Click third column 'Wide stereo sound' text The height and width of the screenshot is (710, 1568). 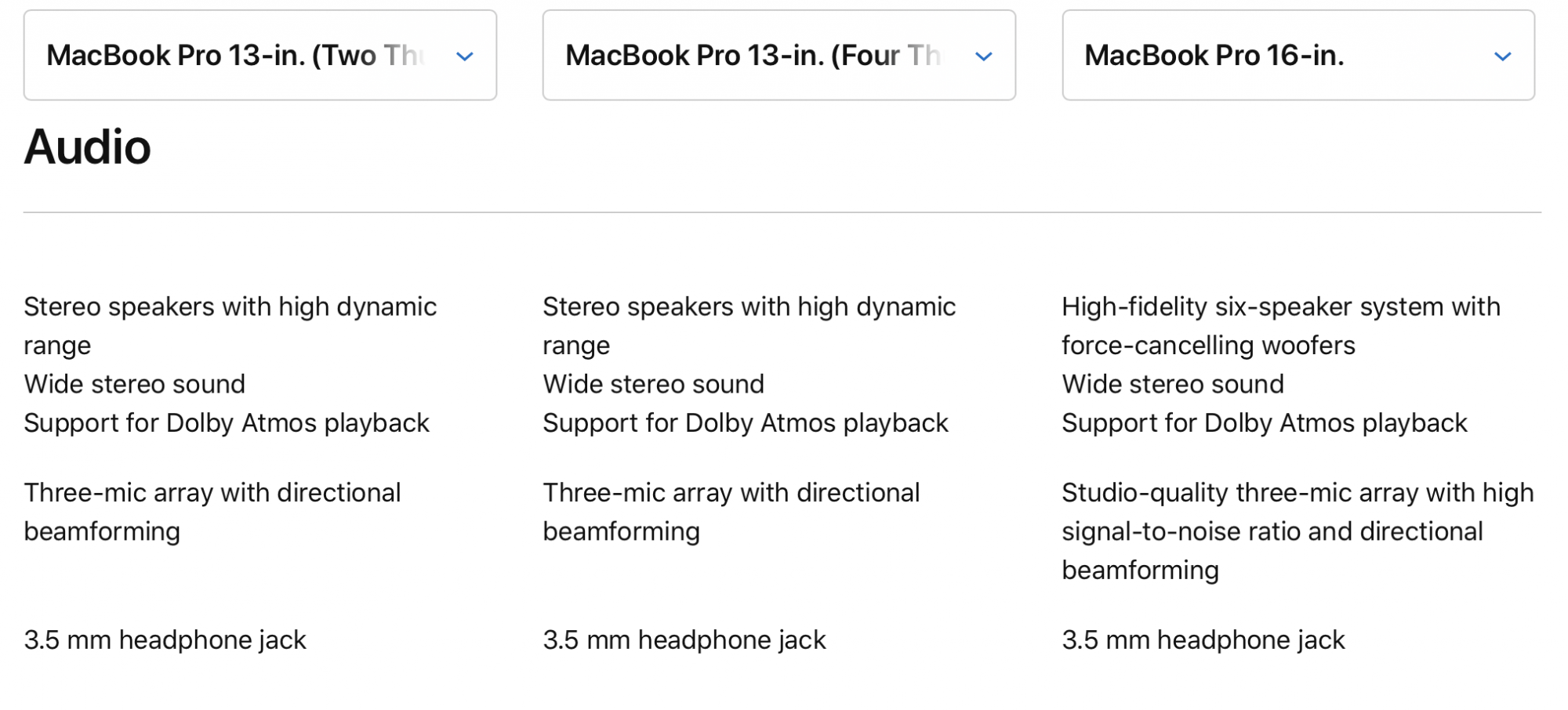click(x=1173, y=384)
